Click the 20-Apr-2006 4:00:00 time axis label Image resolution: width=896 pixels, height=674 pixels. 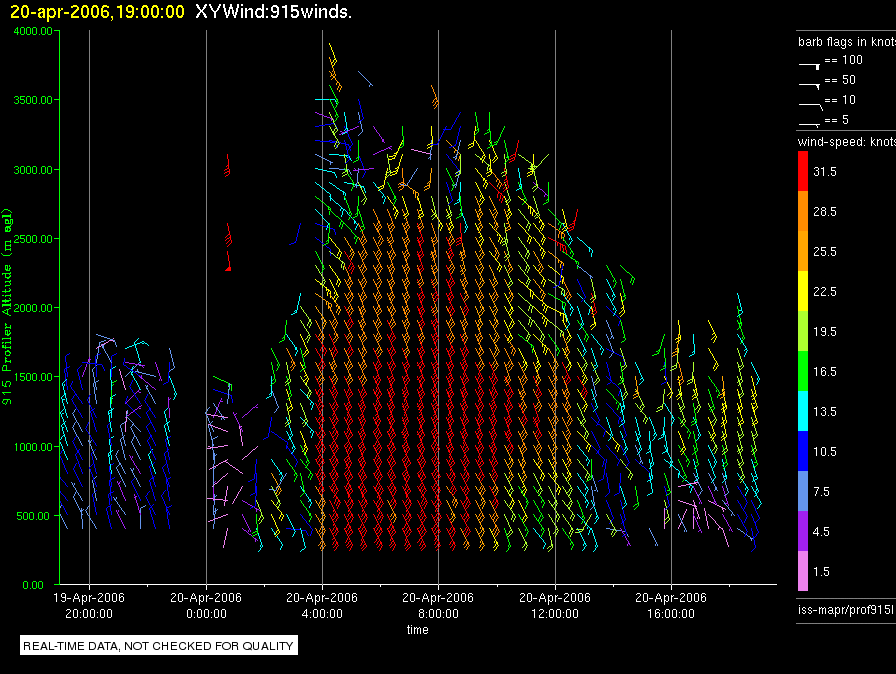click(322, 604)
